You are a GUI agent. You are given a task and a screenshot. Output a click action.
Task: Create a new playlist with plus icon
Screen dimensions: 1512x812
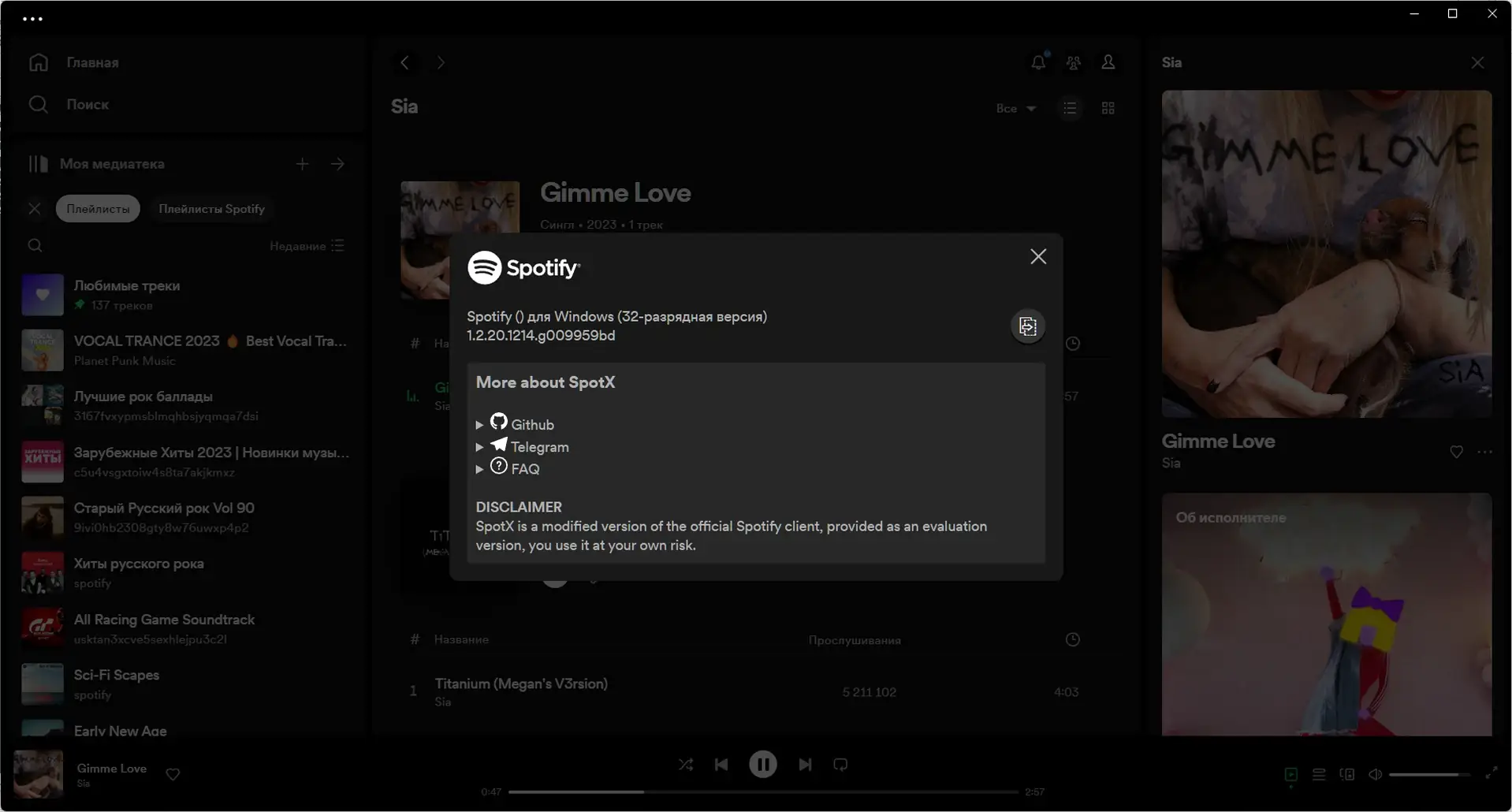303,164
